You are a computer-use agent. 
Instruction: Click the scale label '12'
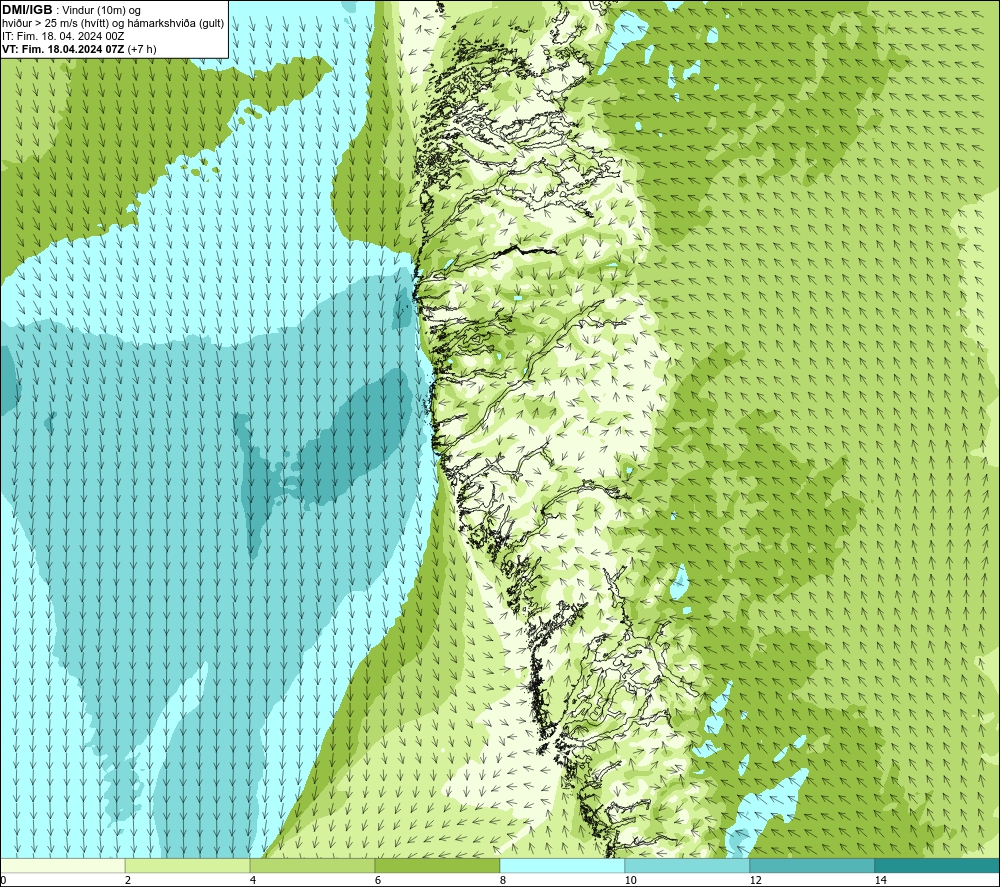pos(755,880)
